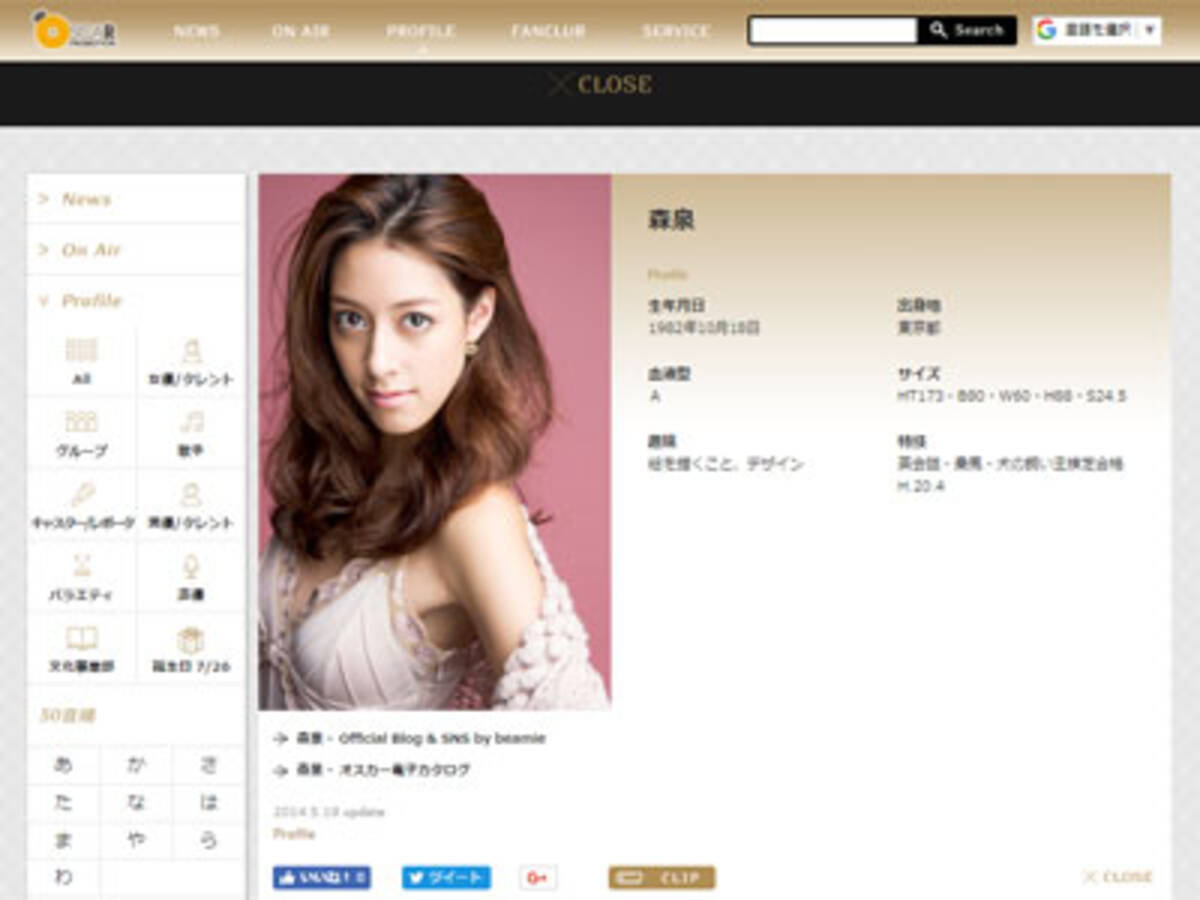Select PROFILE in the top navigation

421,32
